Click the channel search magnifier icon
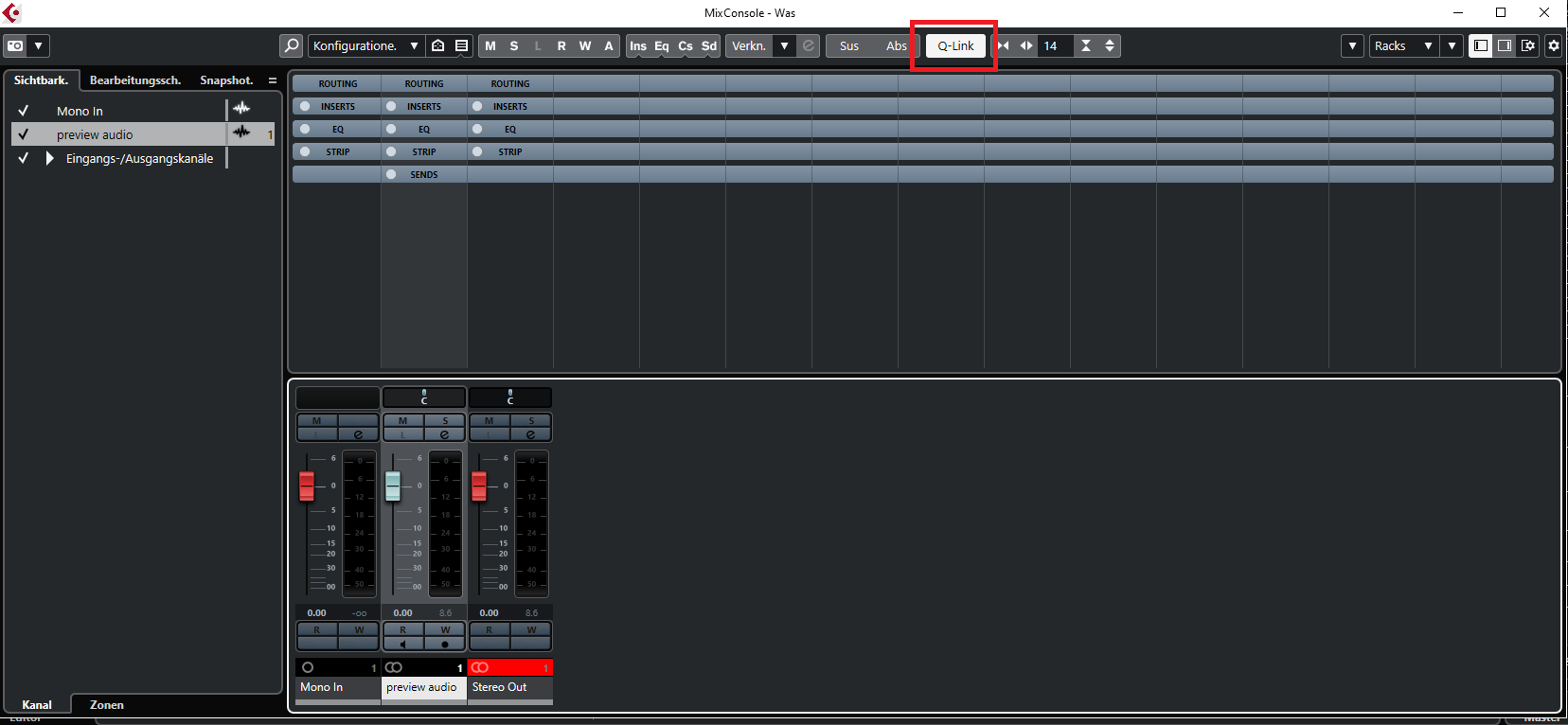Viewport: 1568px width, 725px height. click(292, 45)
